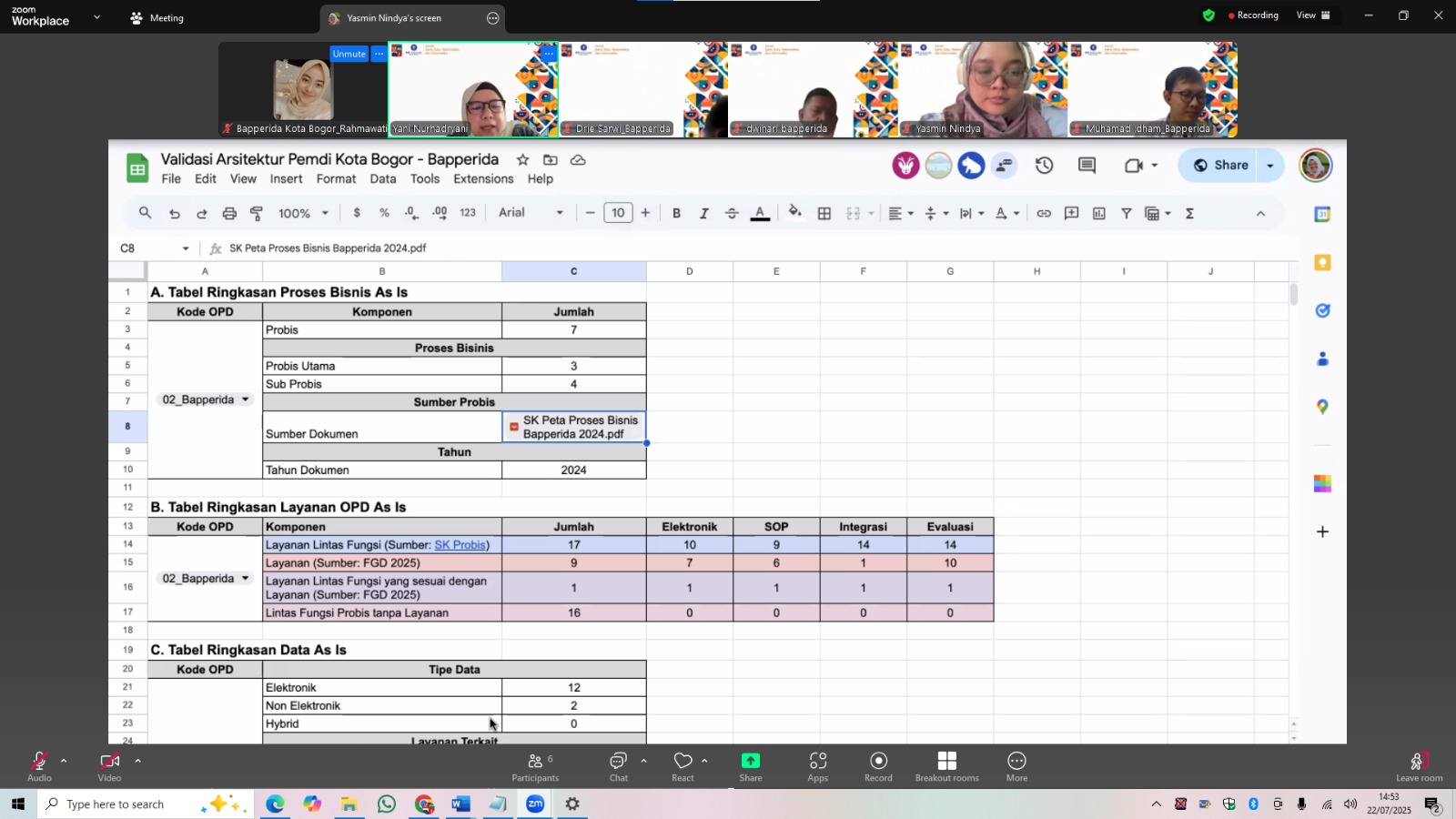Expand audio settings arrow beside Audio

[64, 761]
